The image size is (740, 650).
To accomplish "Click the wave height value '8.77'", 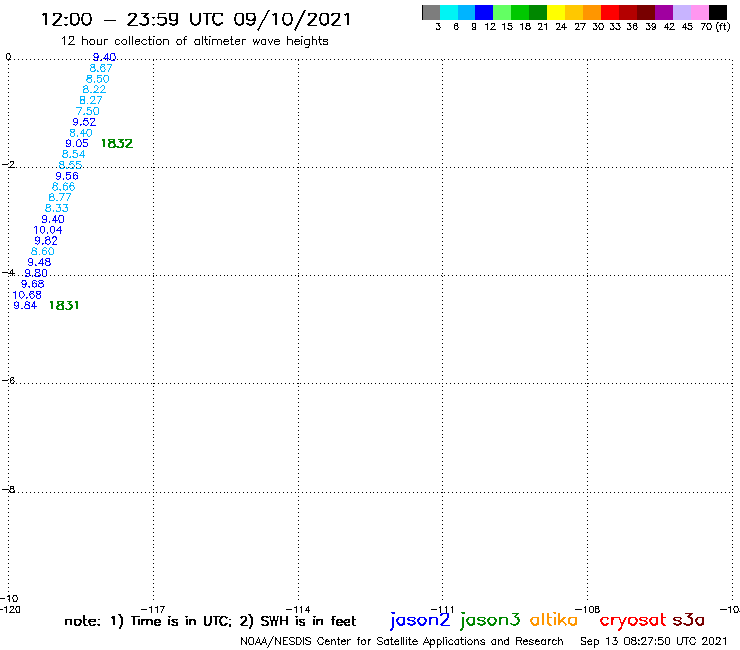I will [x=60, y=197].
